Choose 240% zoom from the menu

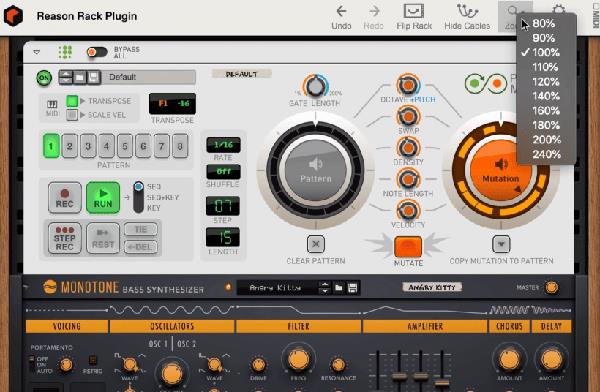point(546,154)
